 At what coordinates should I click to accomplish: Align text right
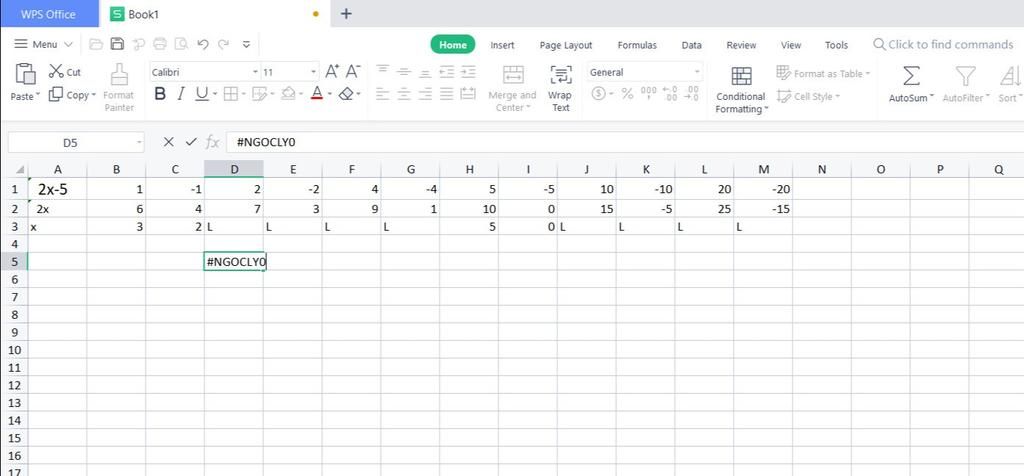click(425, 94)
